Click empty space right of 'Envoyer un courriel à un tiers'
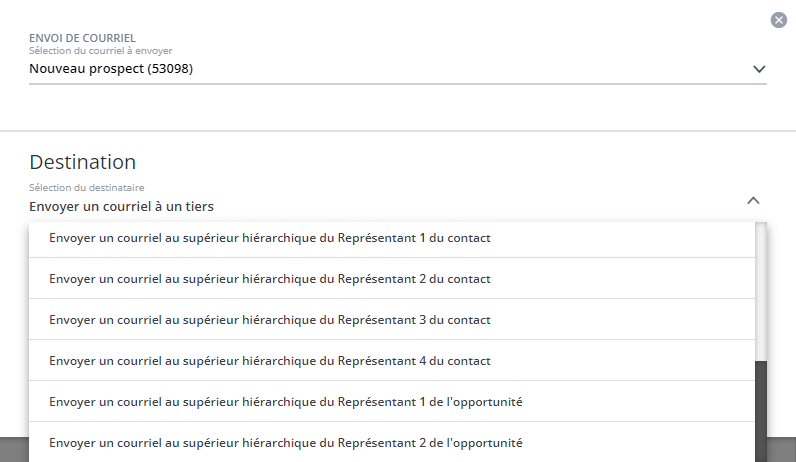This screenshot has width=796, height=462. [480, 206]
